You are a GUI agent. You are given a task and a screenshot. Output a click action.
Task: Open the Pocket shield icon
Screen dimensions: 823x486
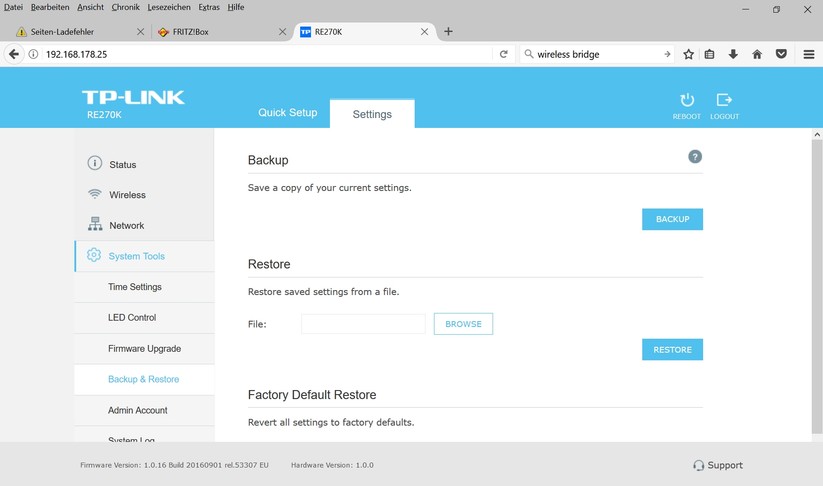(x=781, y=54)
